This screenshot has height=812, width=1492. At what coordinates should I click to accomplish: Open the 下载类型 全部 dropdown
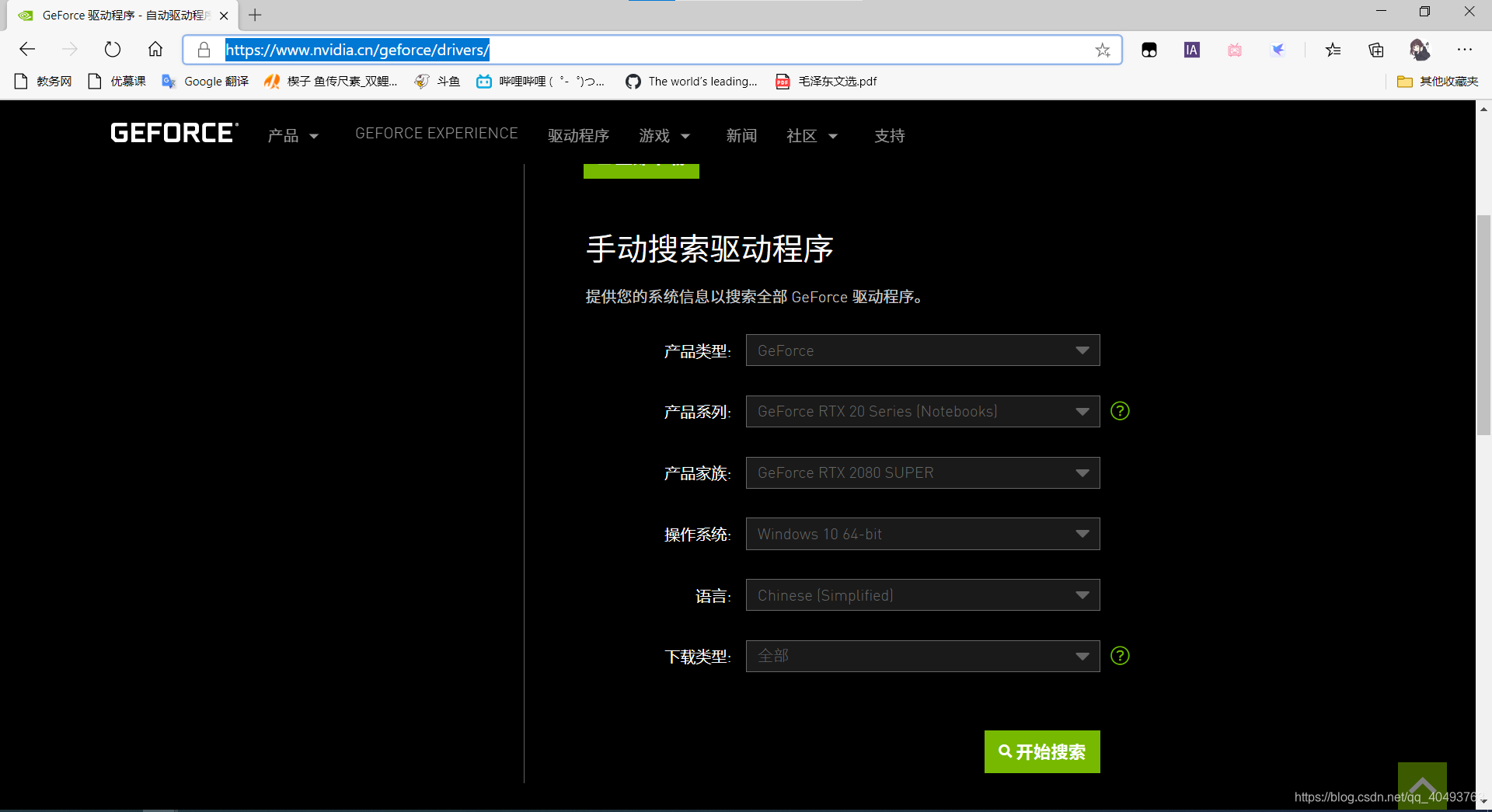(922, 657)
